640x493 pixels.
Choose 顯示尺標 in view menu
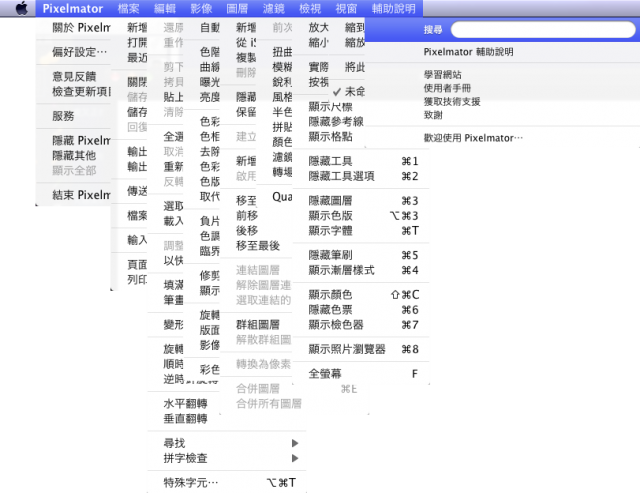(x=330, y=107)
